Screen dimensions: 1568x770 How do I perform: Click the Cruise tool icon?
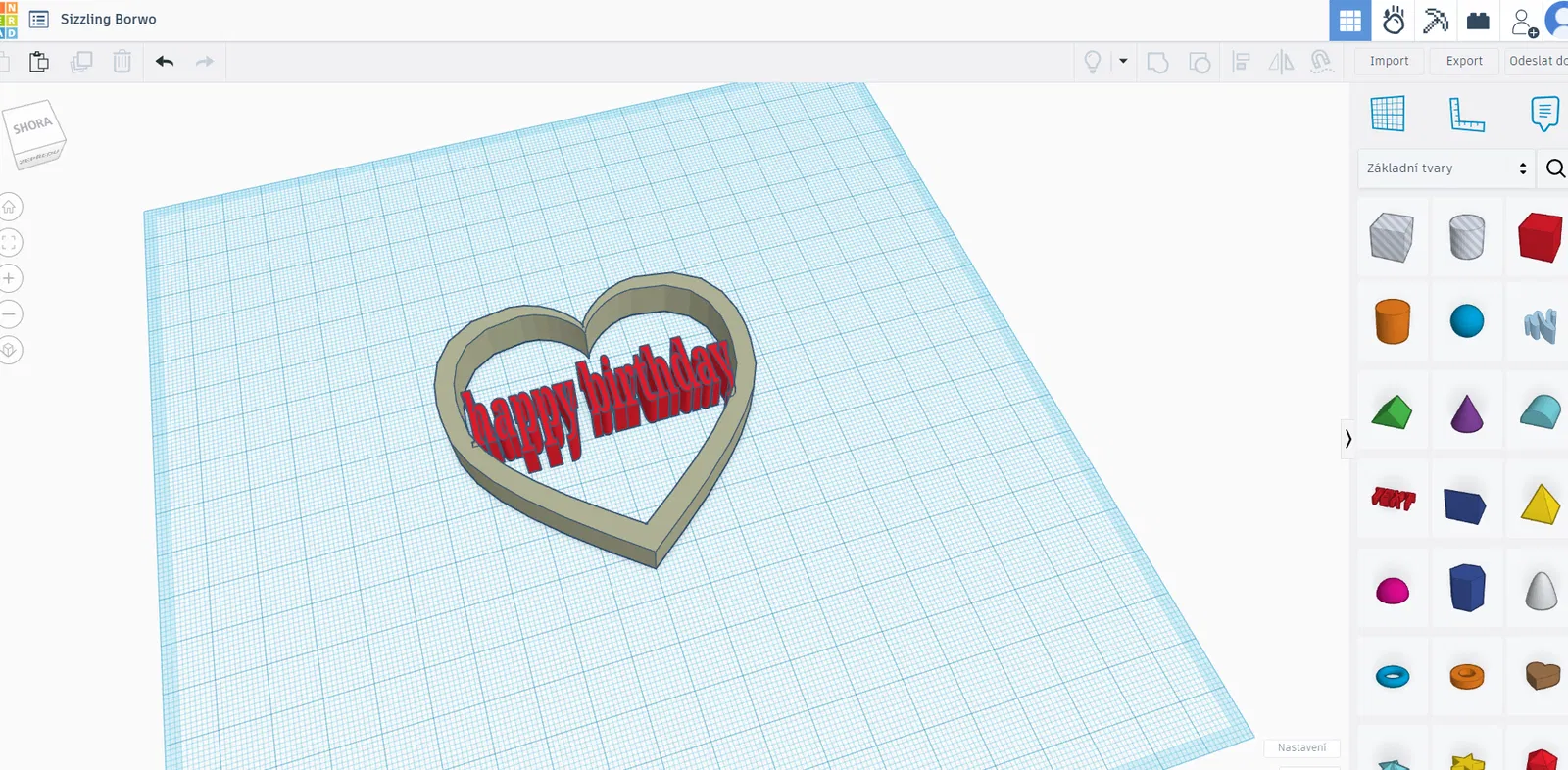pyautogui.click(x=1322, y=63)
